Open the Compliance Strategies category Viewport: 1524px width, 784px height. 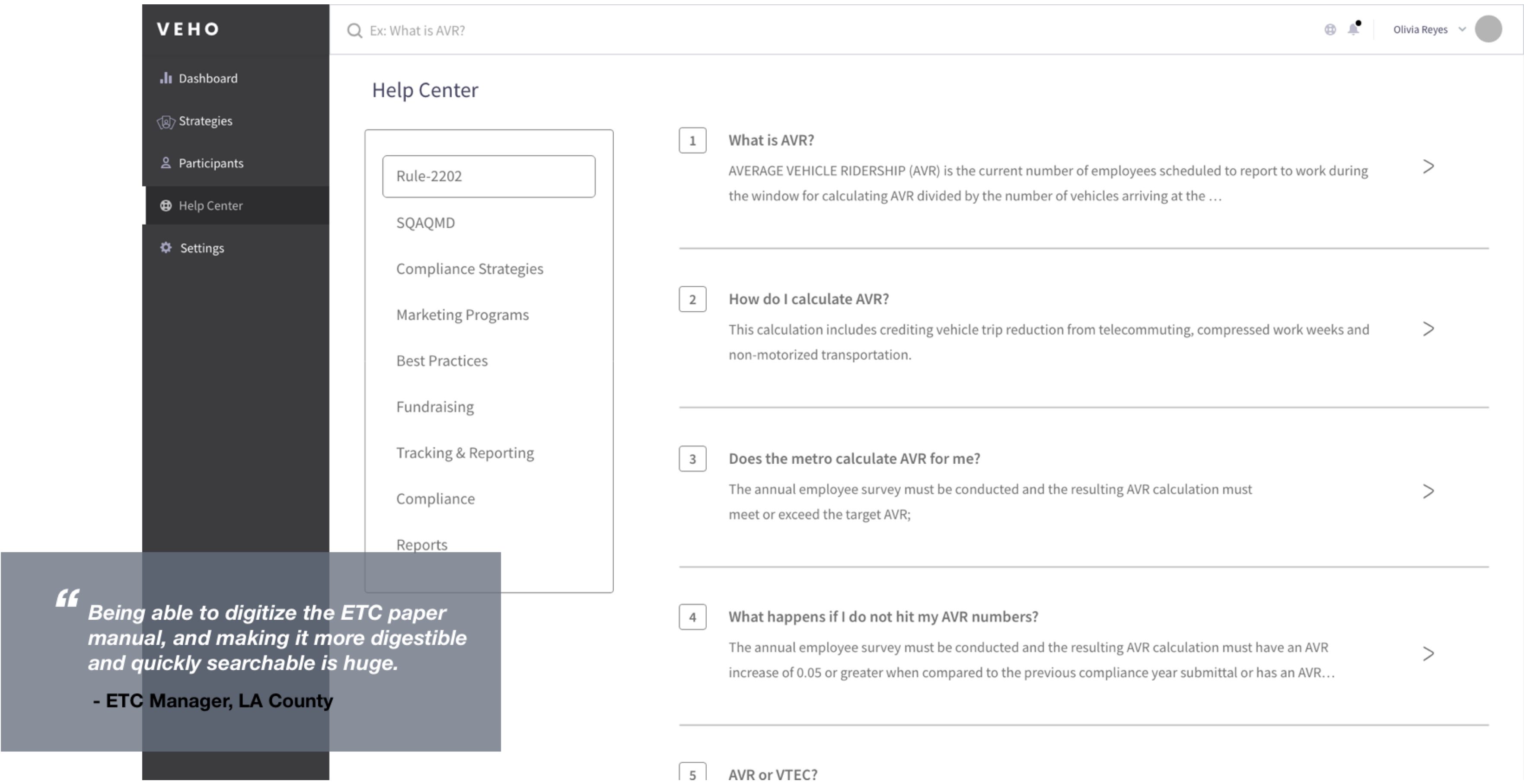tap(469, 269)
